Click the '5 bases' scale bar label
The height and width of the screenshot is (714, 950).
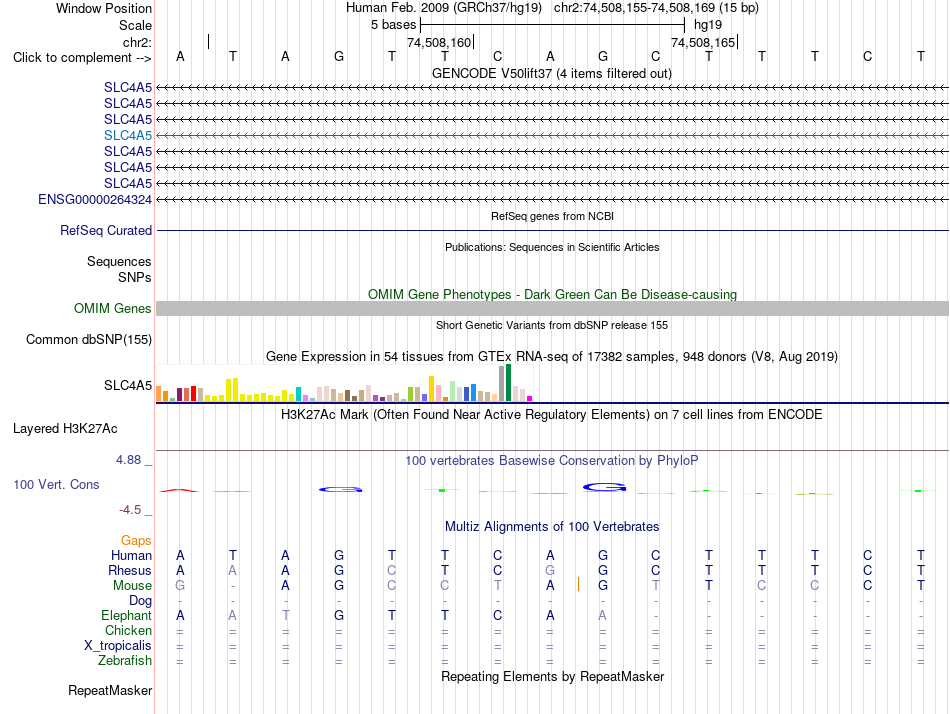point(393,25)
